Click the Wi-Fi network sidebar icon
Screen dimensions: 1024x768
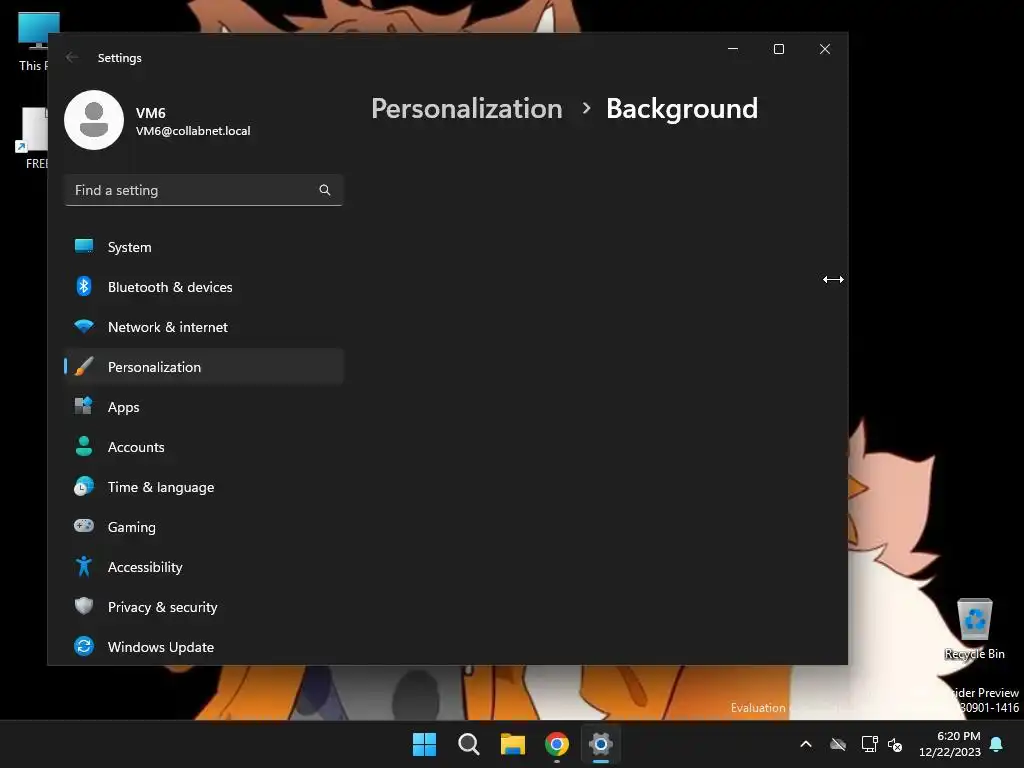point(84,326)
